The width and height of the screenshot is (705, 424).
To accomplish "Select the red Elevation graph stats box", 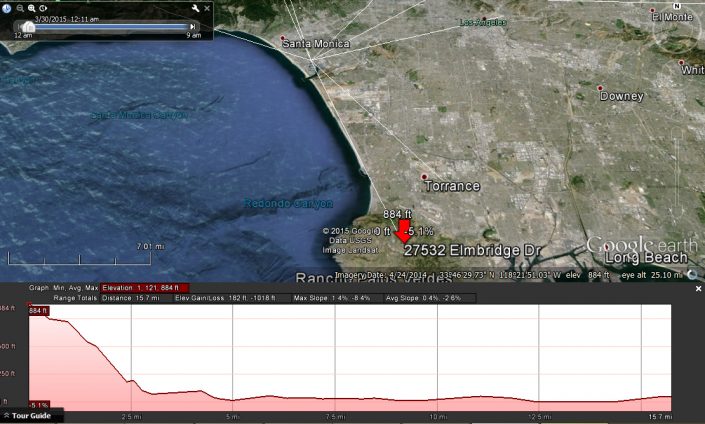I will (x=144, y=288).
